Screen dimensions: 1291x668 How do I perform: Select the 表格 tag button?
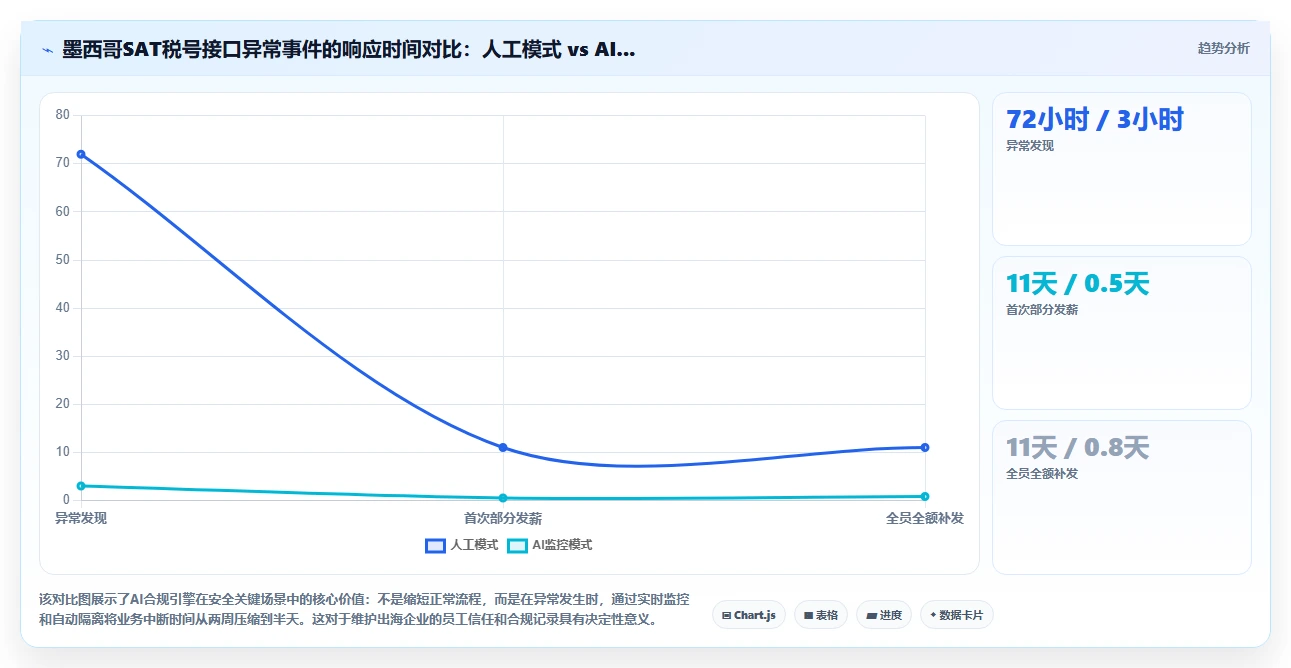pyautogui.click(x=821, y=615)
